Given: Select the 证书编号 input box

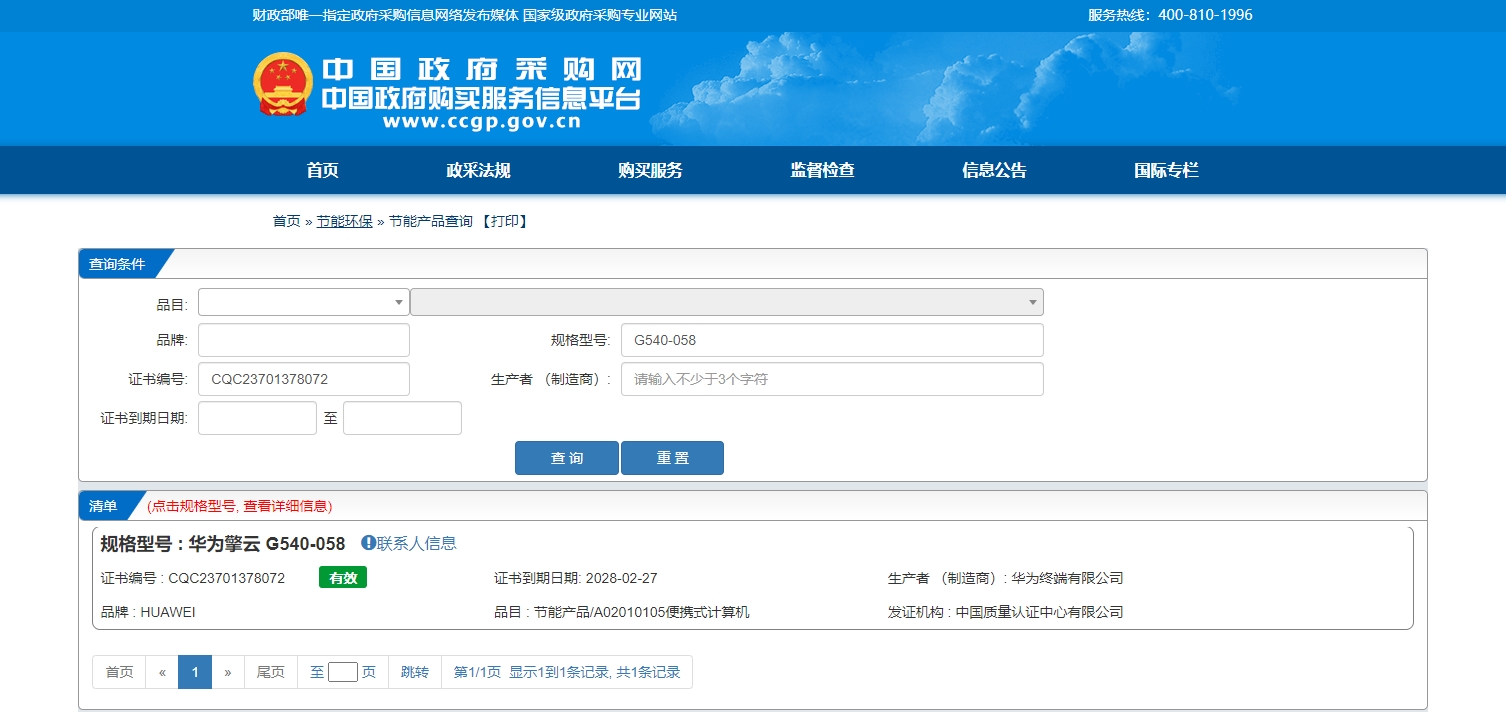Looking at the screenshot, I should coord(304,379).
